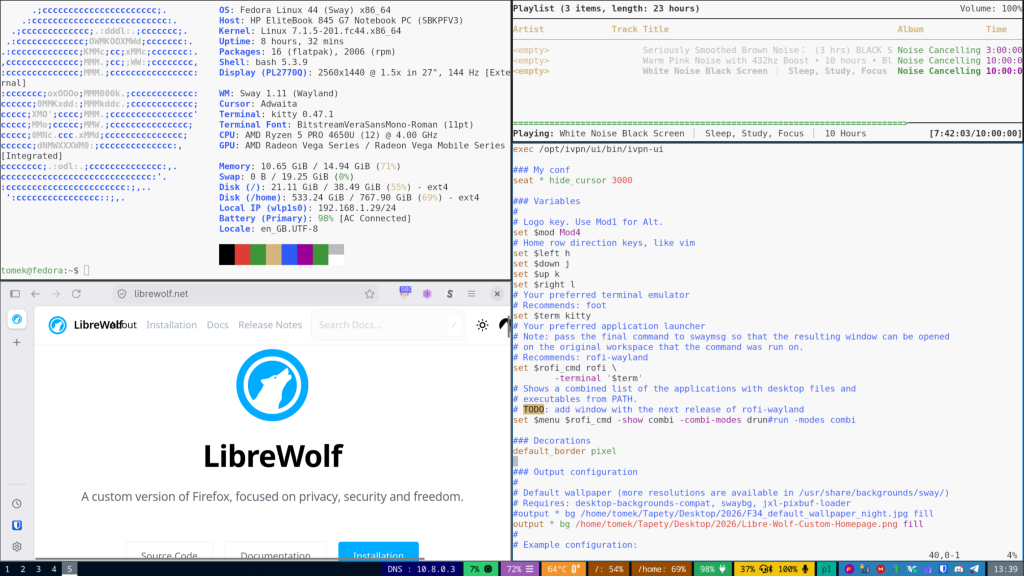Click the 13:39 clock

1006,569
